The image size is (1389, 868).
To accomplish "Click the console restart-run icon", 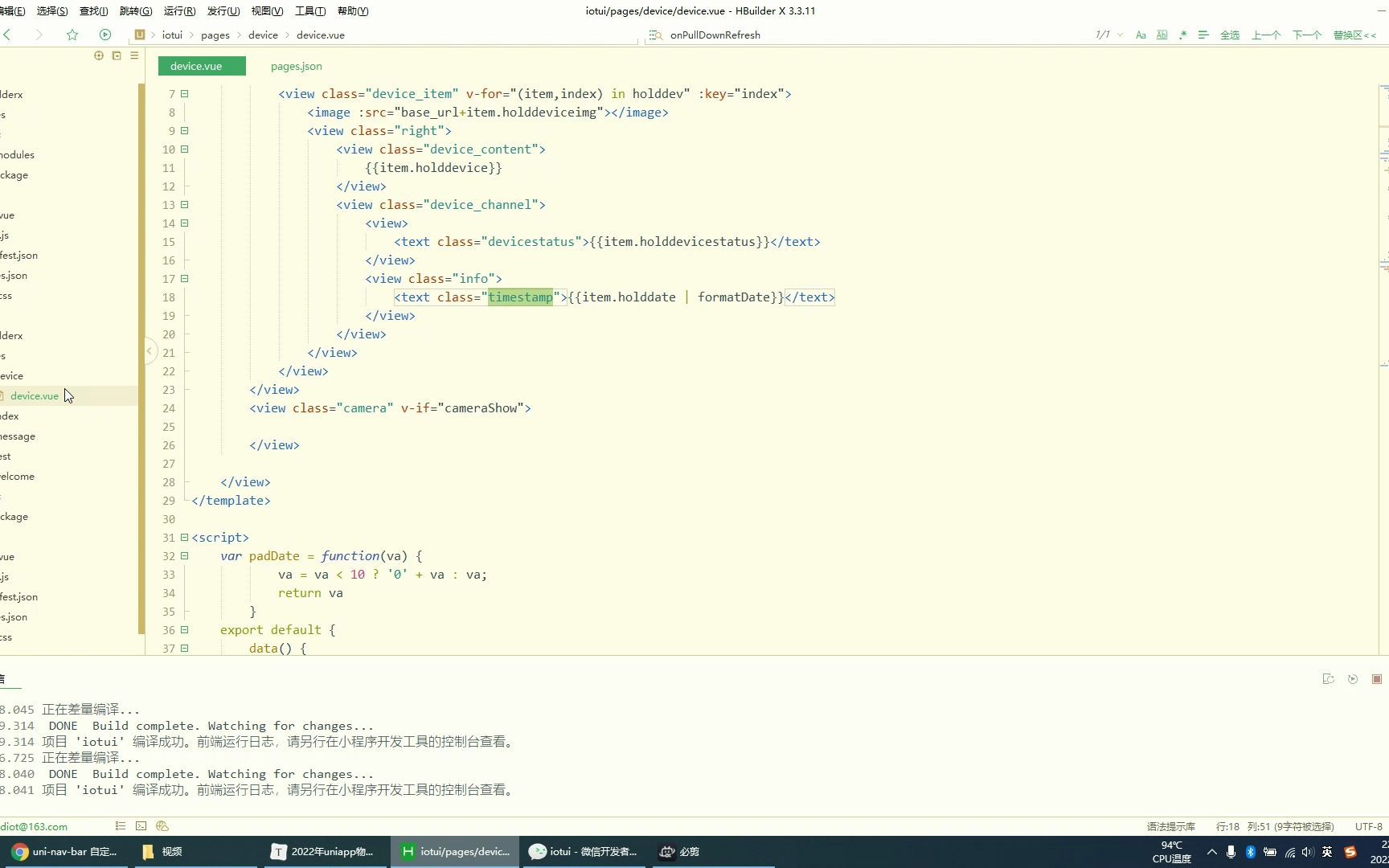I will 1328,679.
